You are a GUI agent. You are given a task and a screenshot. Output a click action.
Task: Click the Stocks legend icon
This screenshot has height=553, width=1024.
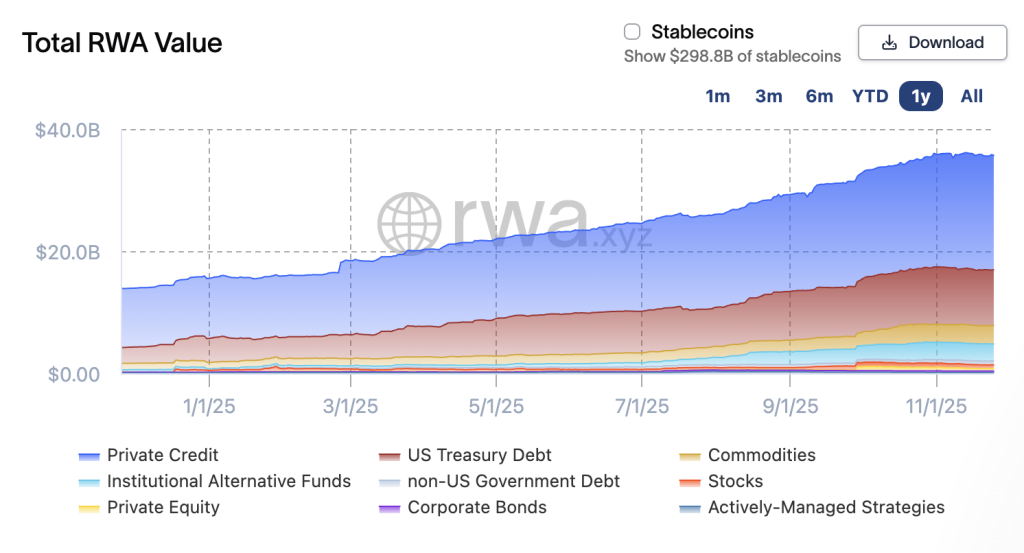pos(690,482)
